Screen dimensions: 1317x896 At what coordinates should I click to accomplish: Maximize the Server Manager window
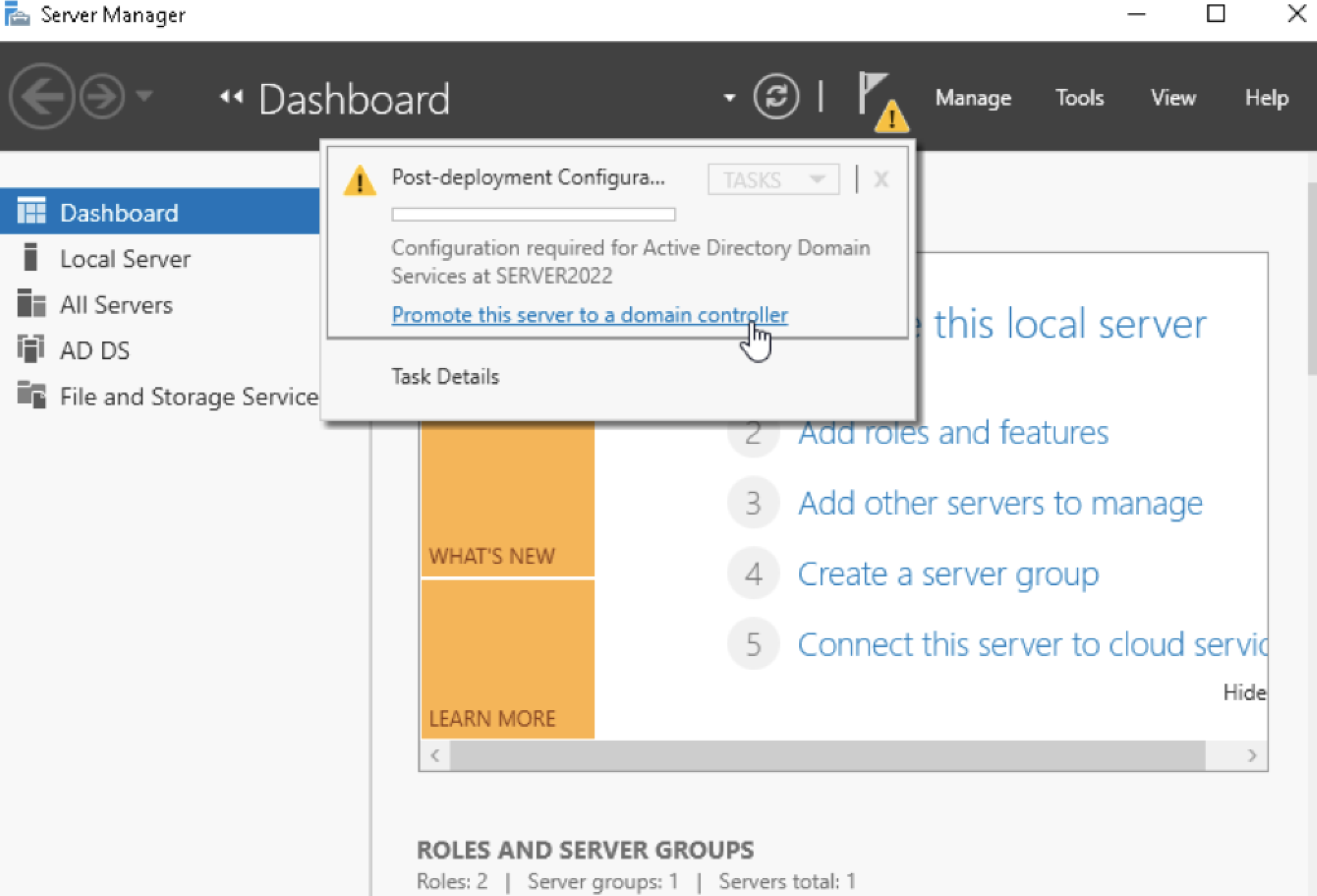(1216, 14)
